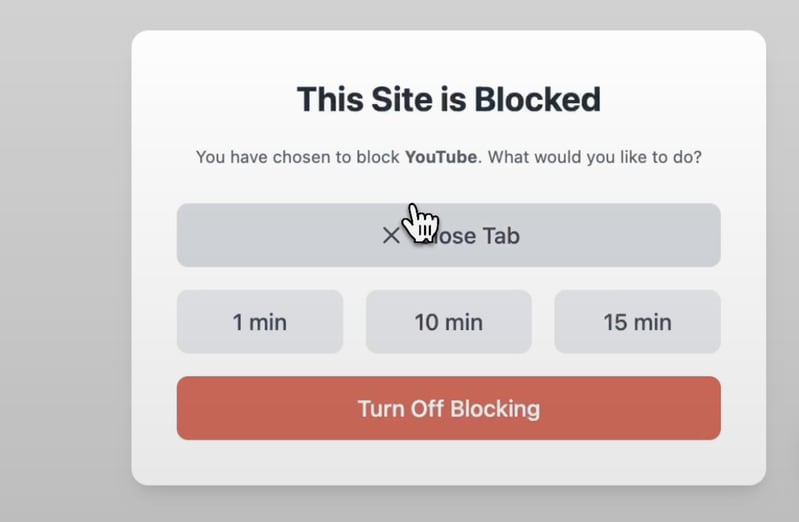Click the "You have chosen to block" text
The image size is (799, 522).
[298, 157]
